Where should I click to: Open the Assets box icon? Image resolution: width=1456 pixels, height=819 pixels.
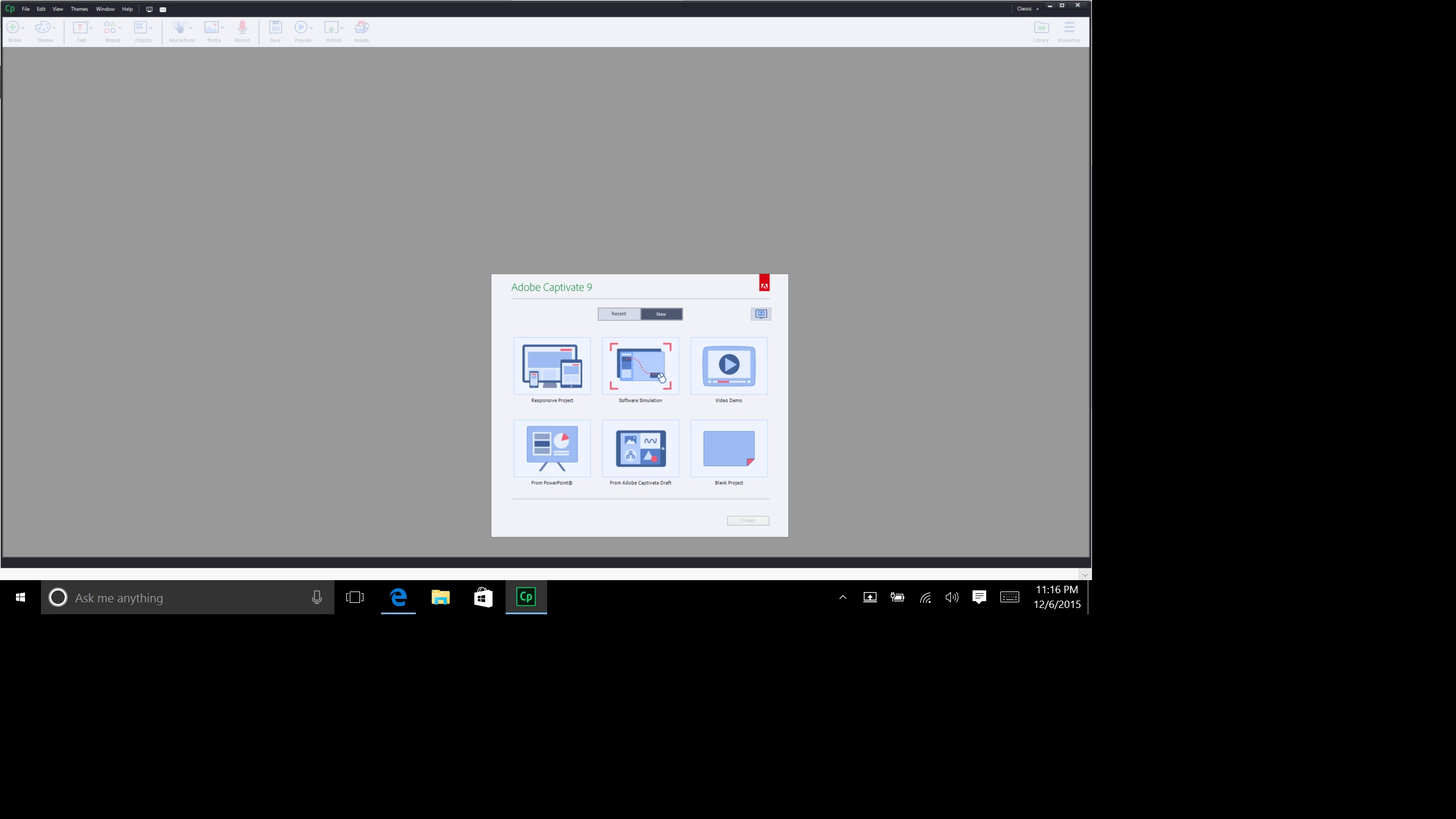click(x=362, y=28)
